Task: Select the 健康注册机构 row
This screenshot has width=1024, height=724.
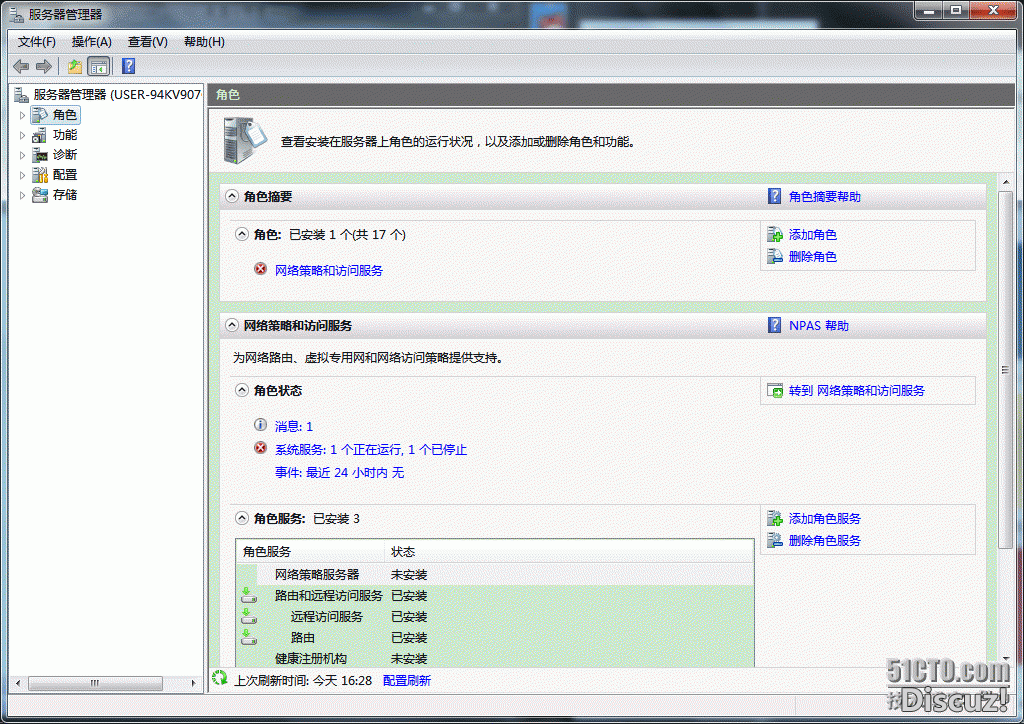Action: click(495, 658)
